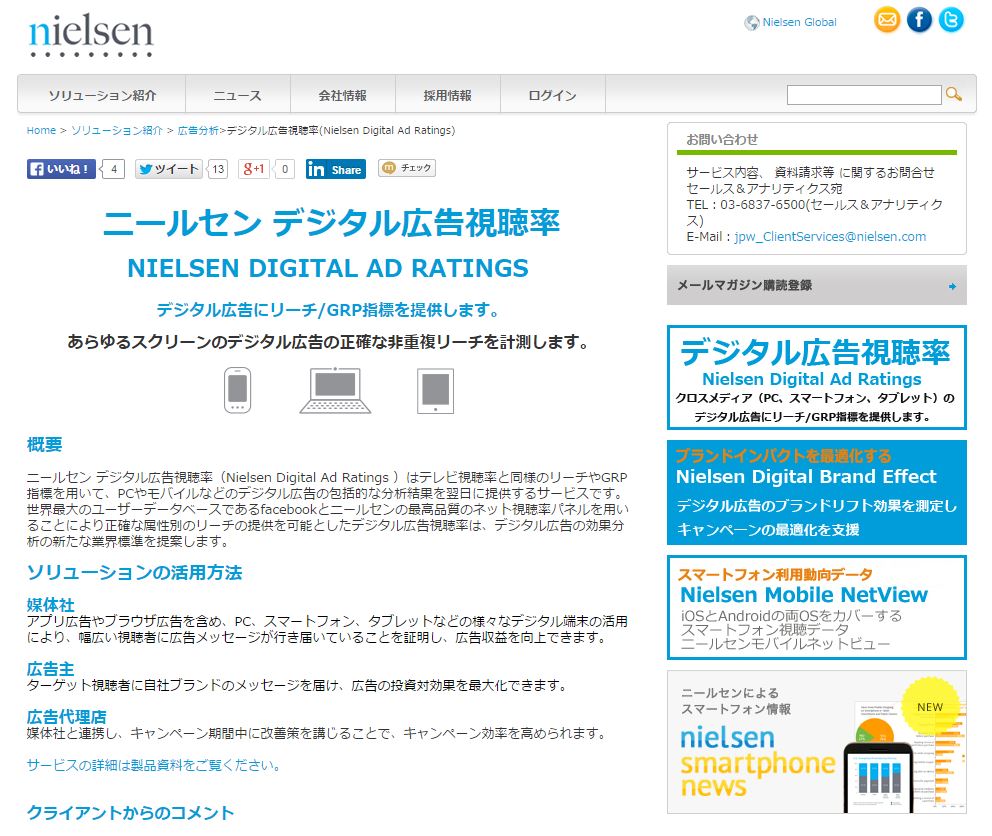Click the search input field
The width and height of the screenshot is (992, 836).
tap(864, 95)
